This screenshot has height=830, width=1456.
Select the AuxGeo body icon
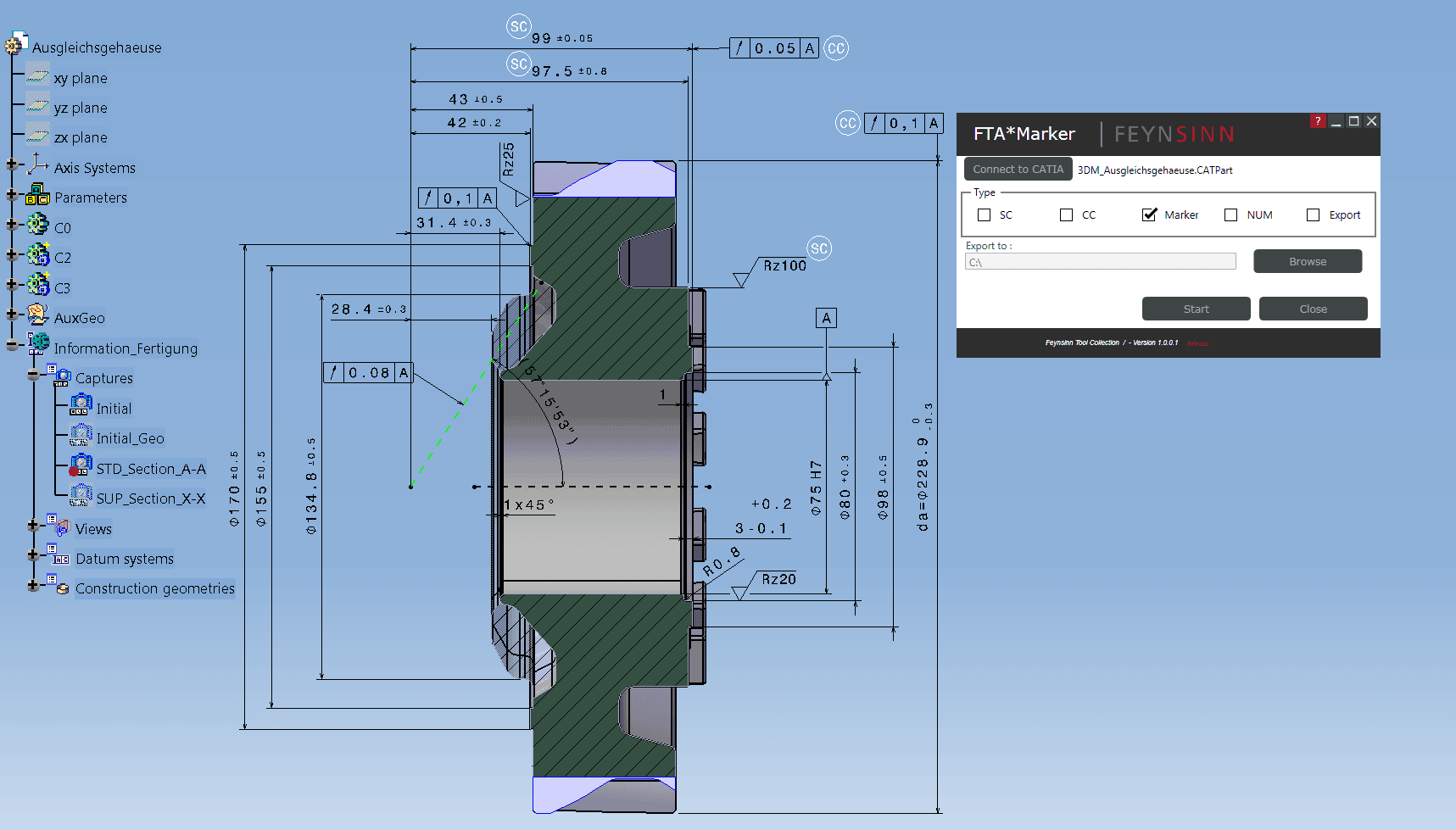[37, 315]
